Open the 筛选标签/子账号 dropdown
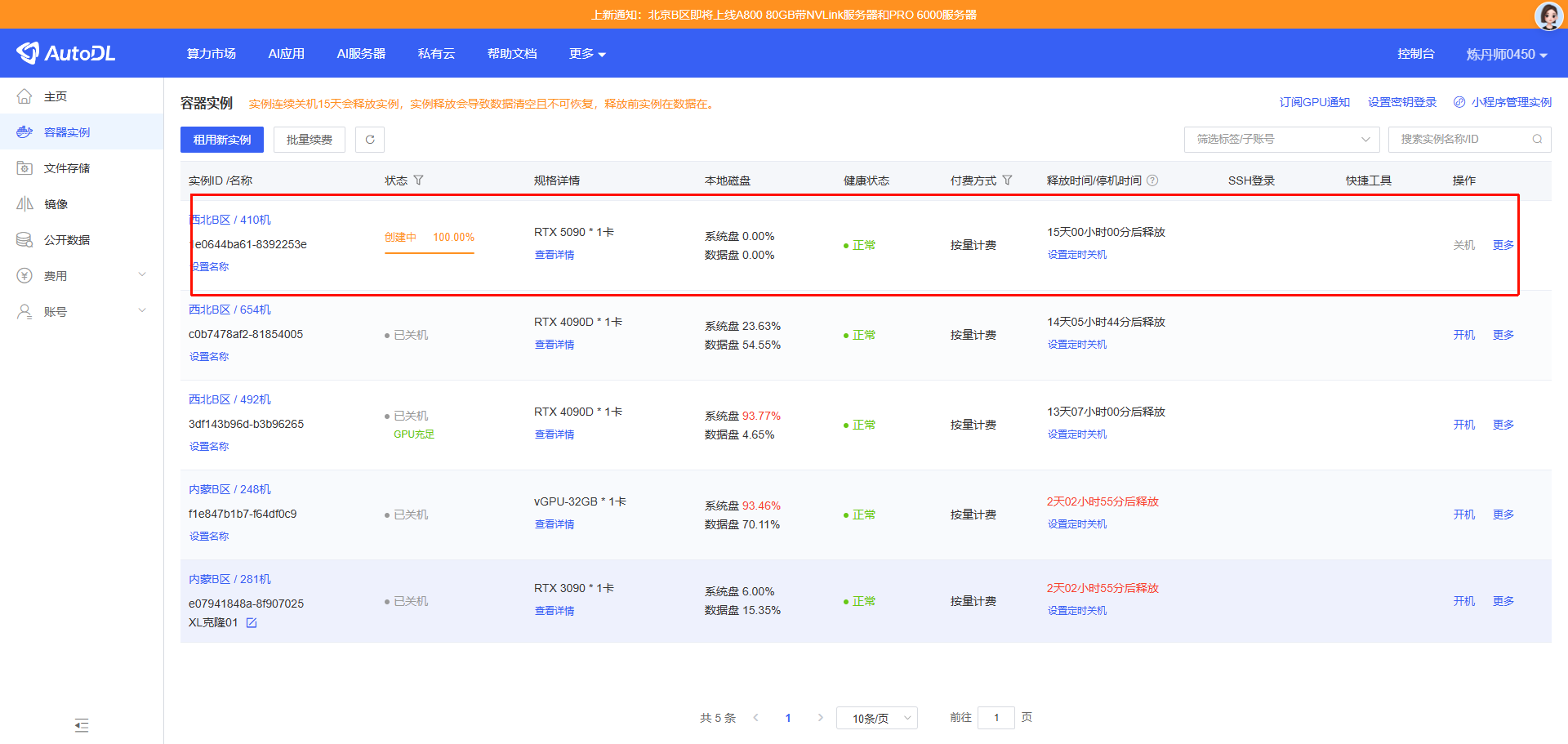 [x=1281, y=140]
